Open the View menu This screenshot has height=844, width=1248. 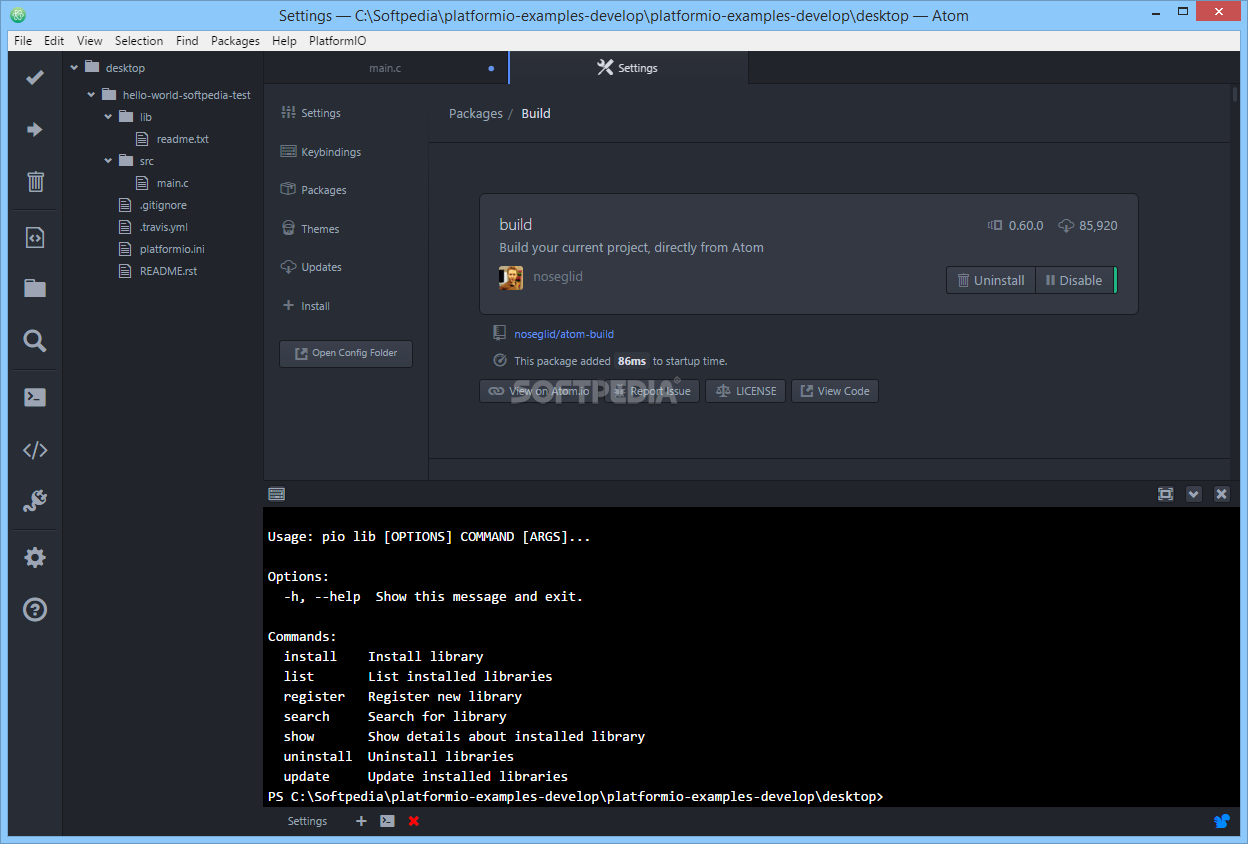point(90,41)
